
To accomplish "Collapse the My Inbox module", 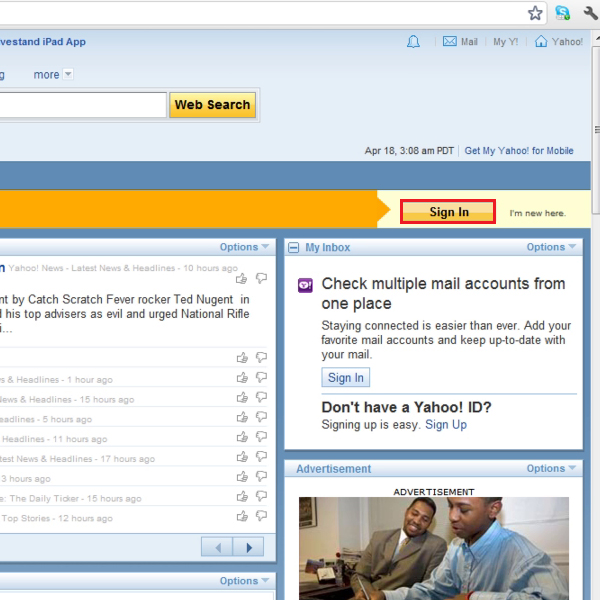I will click(293, 248).
